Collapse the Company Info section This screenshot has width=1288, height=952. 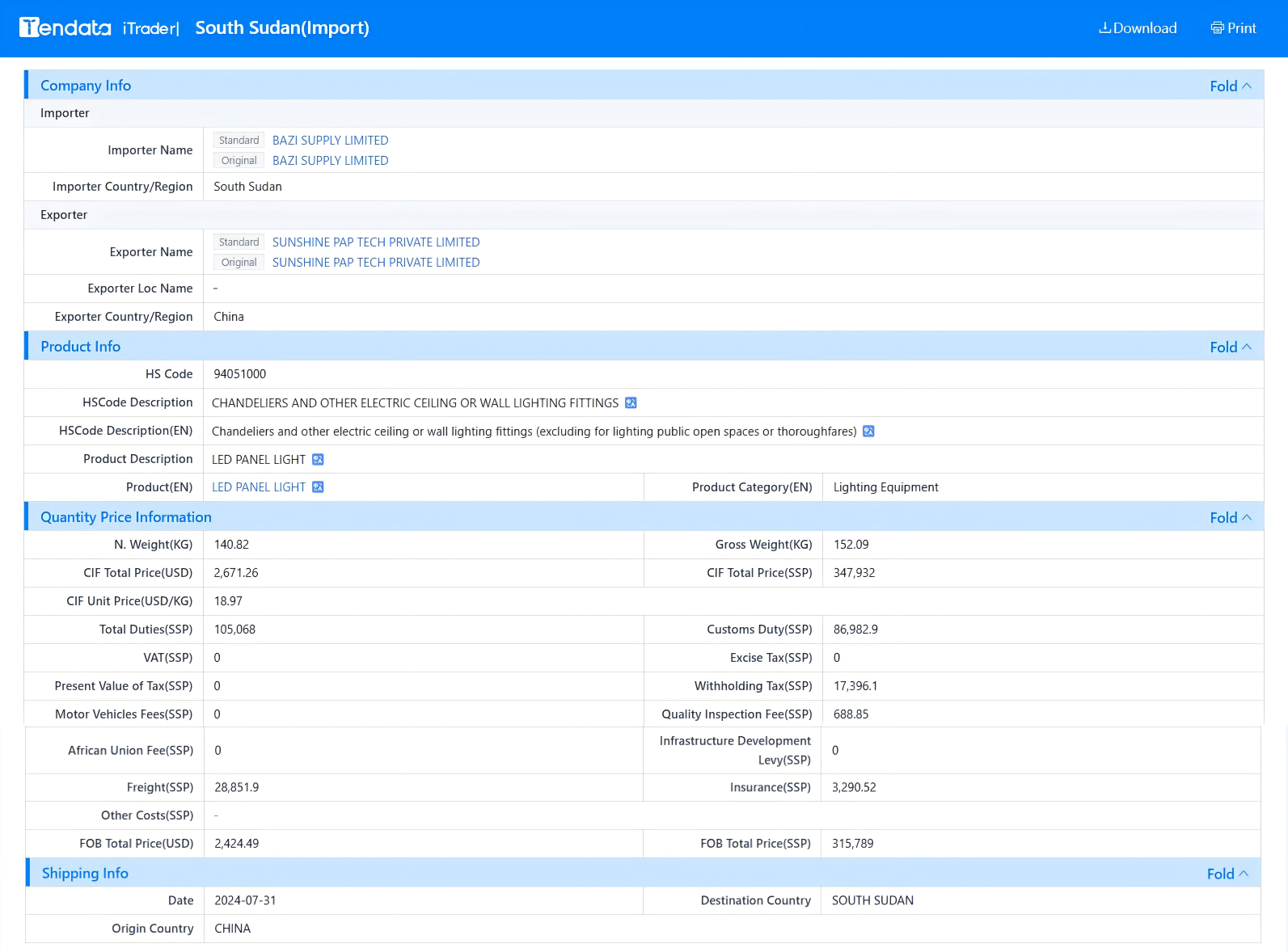pyautogui.click(x=1231, y=86)
